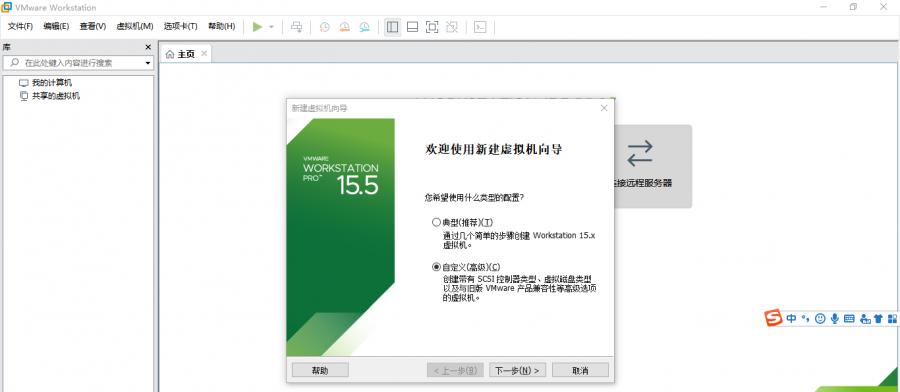Toggle the thumbnail bar view icon

point(412,27)
